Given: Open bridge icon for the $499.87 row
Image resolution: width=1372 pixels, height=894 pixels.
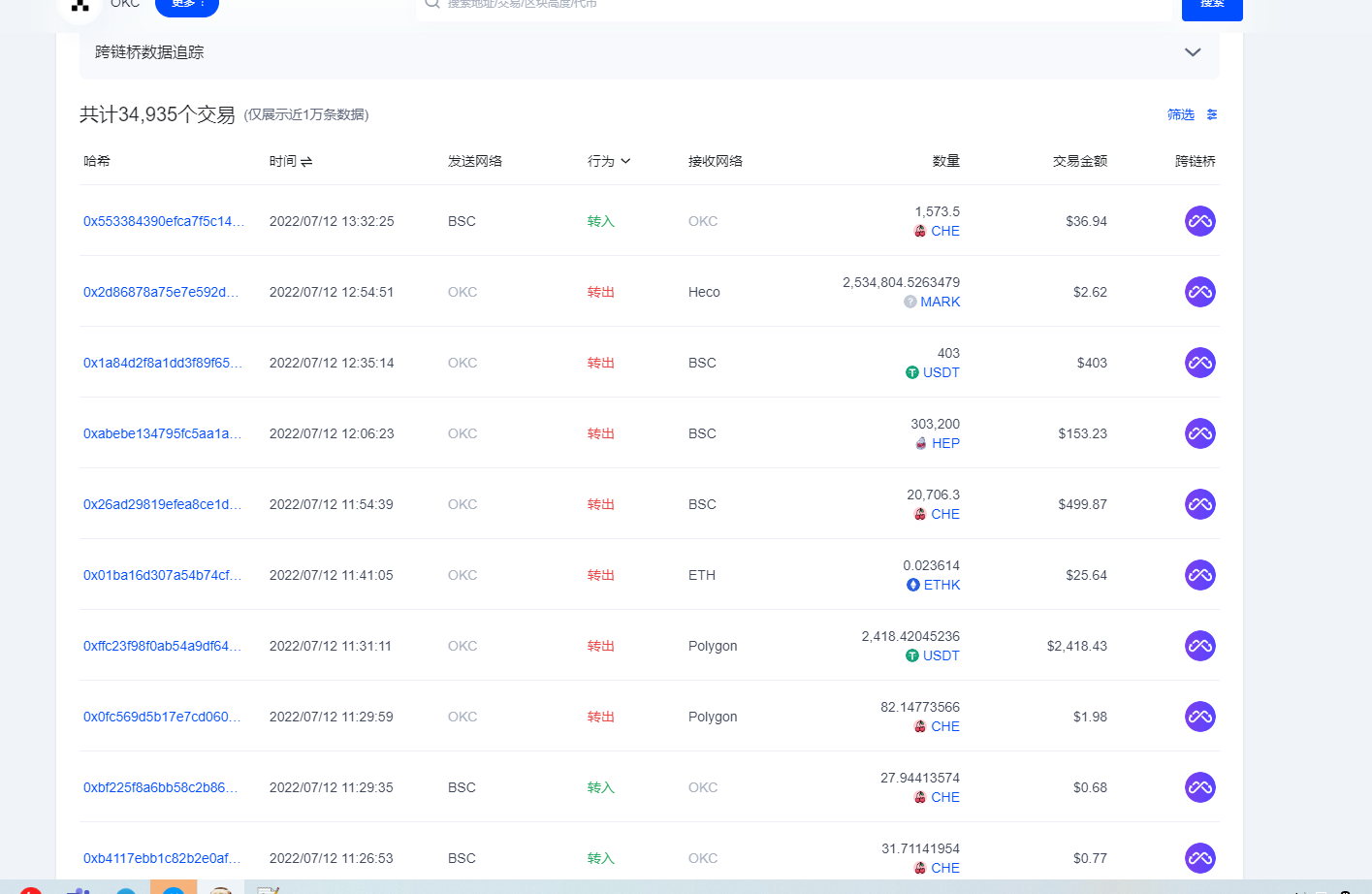Looking at the screenshot, I should click(x=1199, y=504).
